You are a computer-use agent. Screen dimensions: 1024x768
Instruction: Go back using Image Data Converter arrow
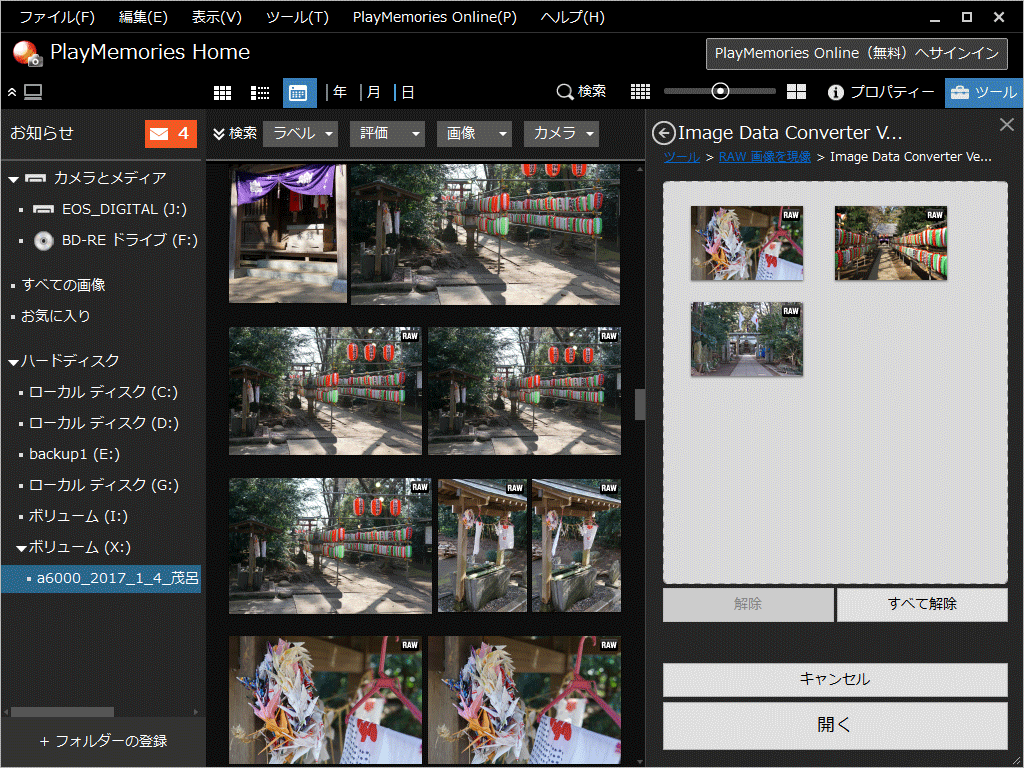[664, 133]
